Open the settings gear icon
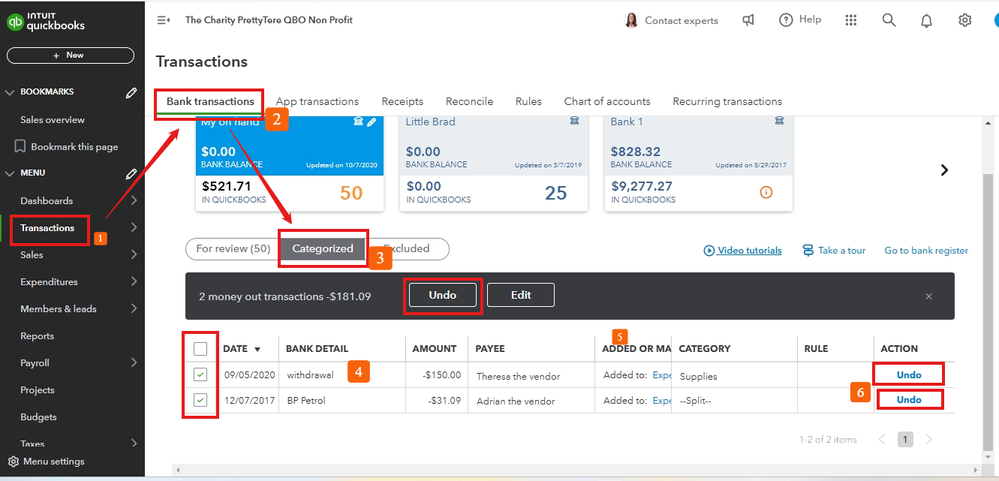 tap(965, 20)
